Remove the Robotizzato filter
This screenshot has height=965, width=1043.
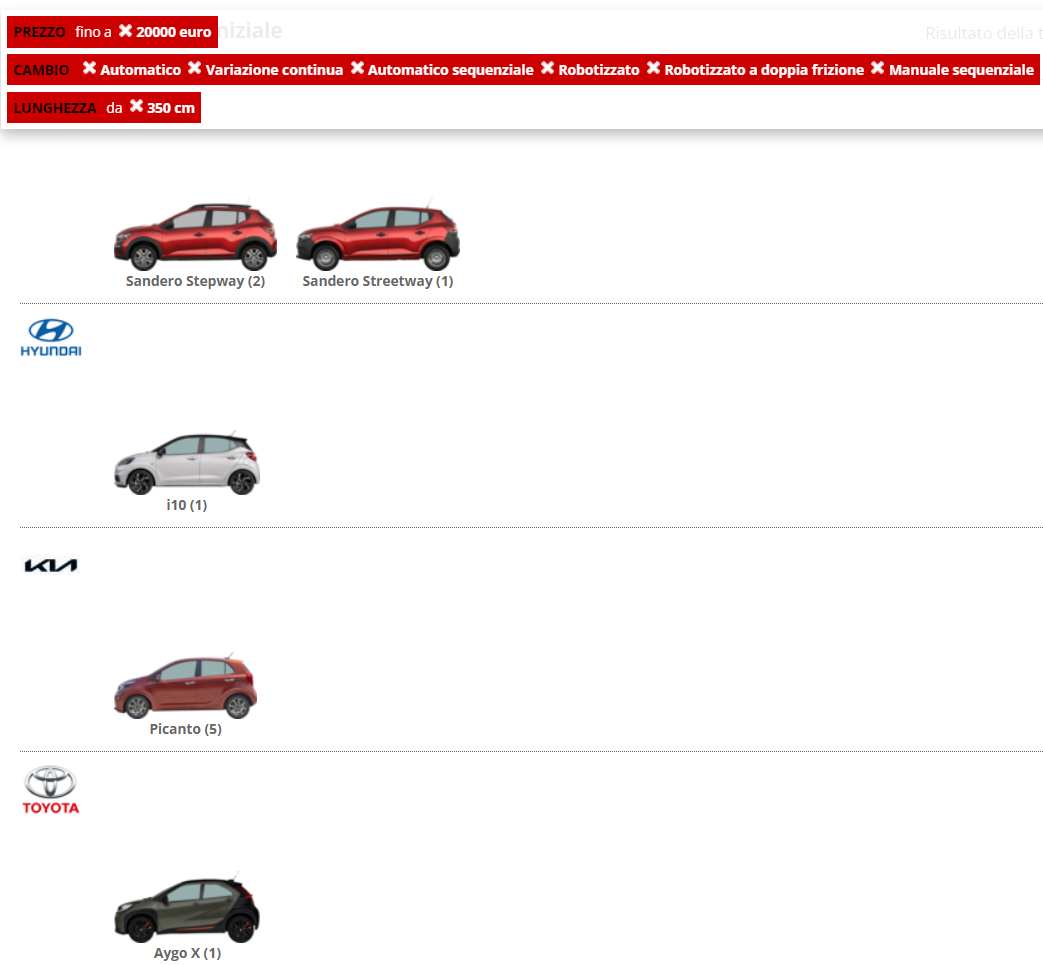coord(547,68)
